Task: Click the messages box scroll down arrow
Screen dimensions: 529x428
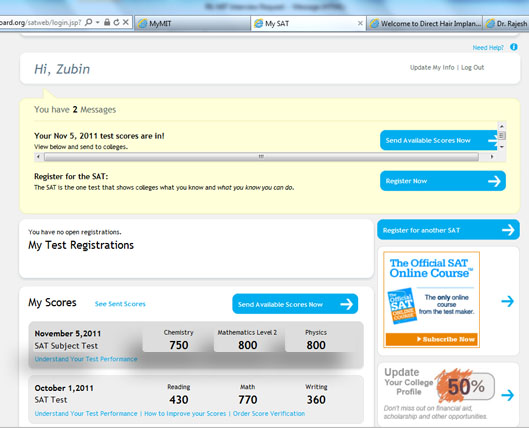Action: tap(502, 147)
